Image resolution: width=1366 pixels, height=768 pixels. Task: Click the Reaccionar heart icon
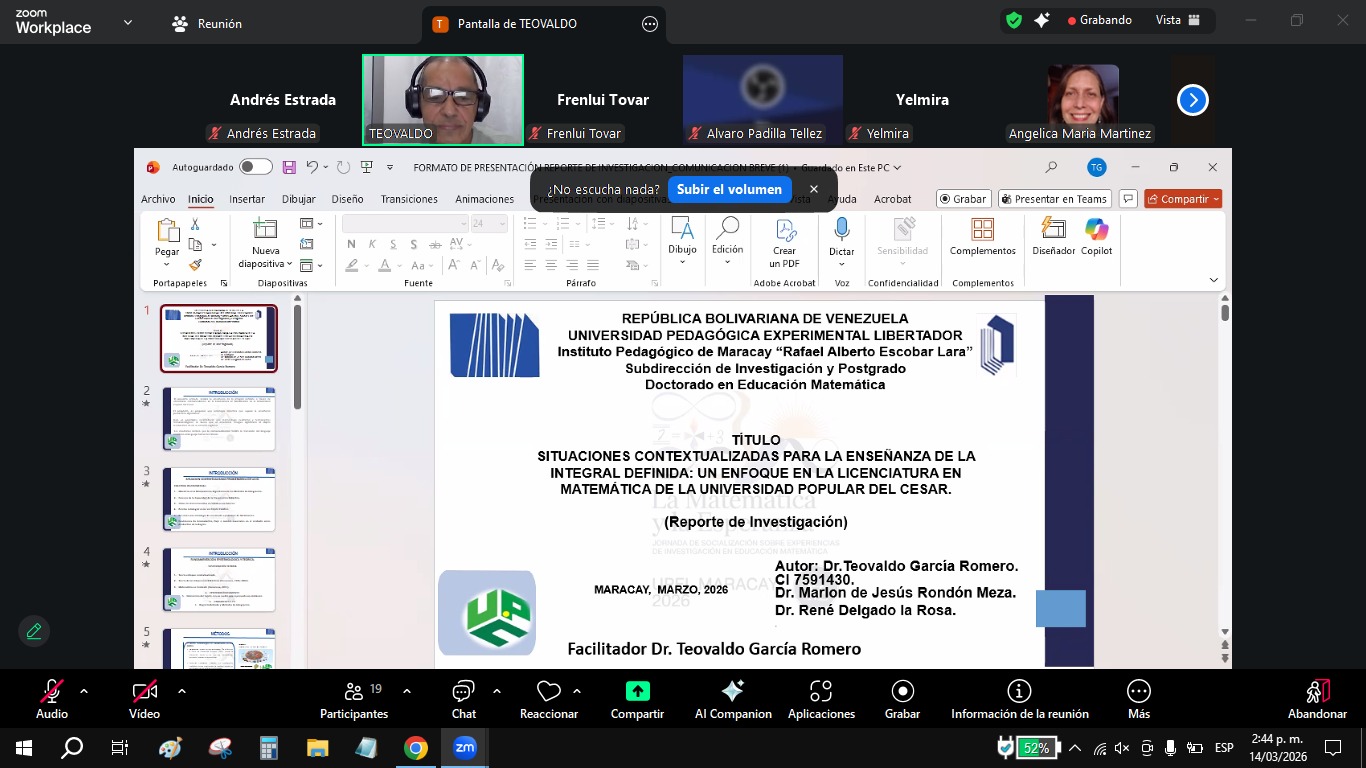(x=548, y=692)
